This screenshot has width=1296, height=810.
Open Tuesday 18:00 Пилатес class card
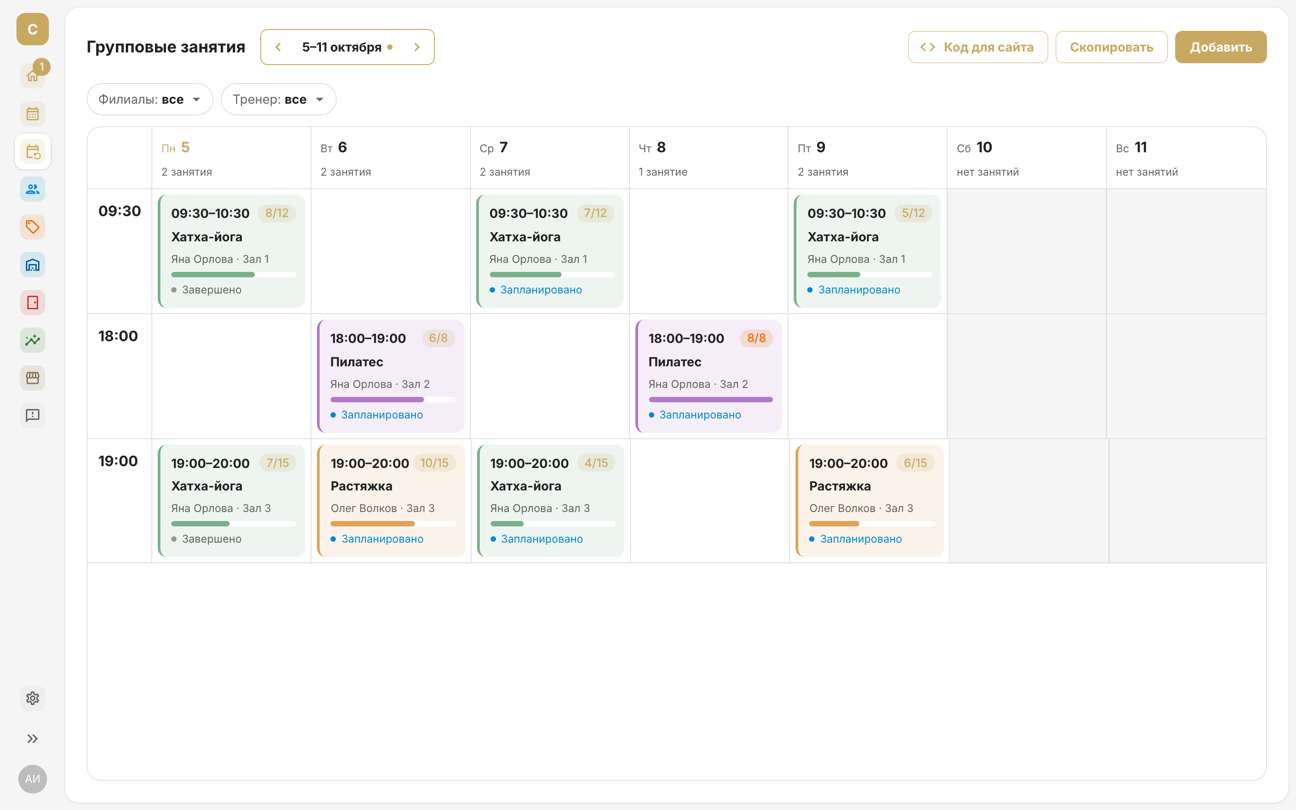click(391, 376)
